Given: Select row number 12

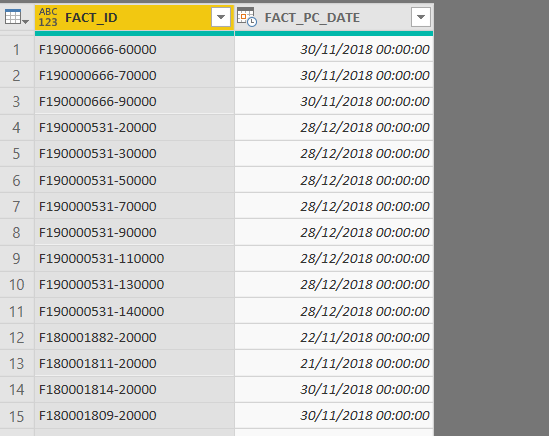Looking at the screenshot, I should (x=17, y=337).
